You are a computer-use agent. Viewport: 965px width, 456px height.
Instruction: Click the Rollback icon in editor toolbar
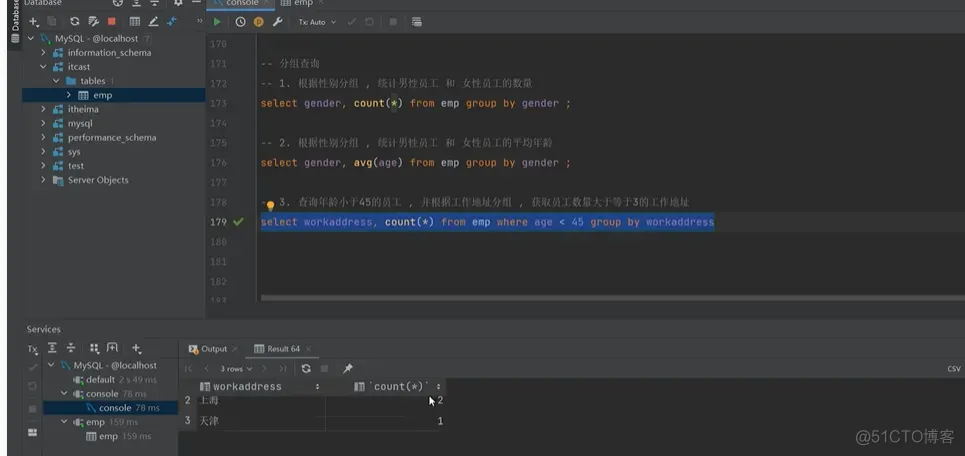[369, 22]
